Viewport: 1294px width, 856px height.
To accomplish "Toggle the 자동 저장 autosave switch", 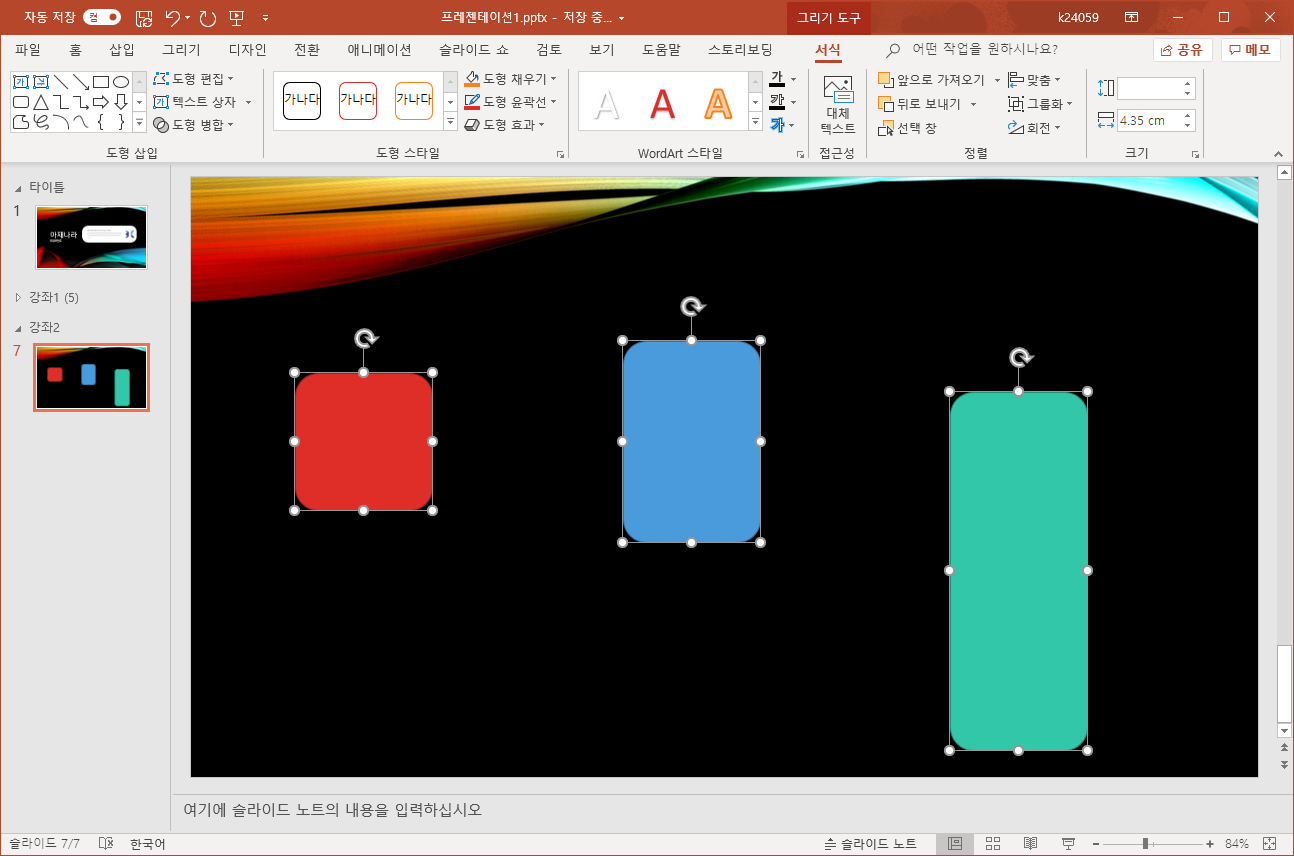I will click(102, 17).
